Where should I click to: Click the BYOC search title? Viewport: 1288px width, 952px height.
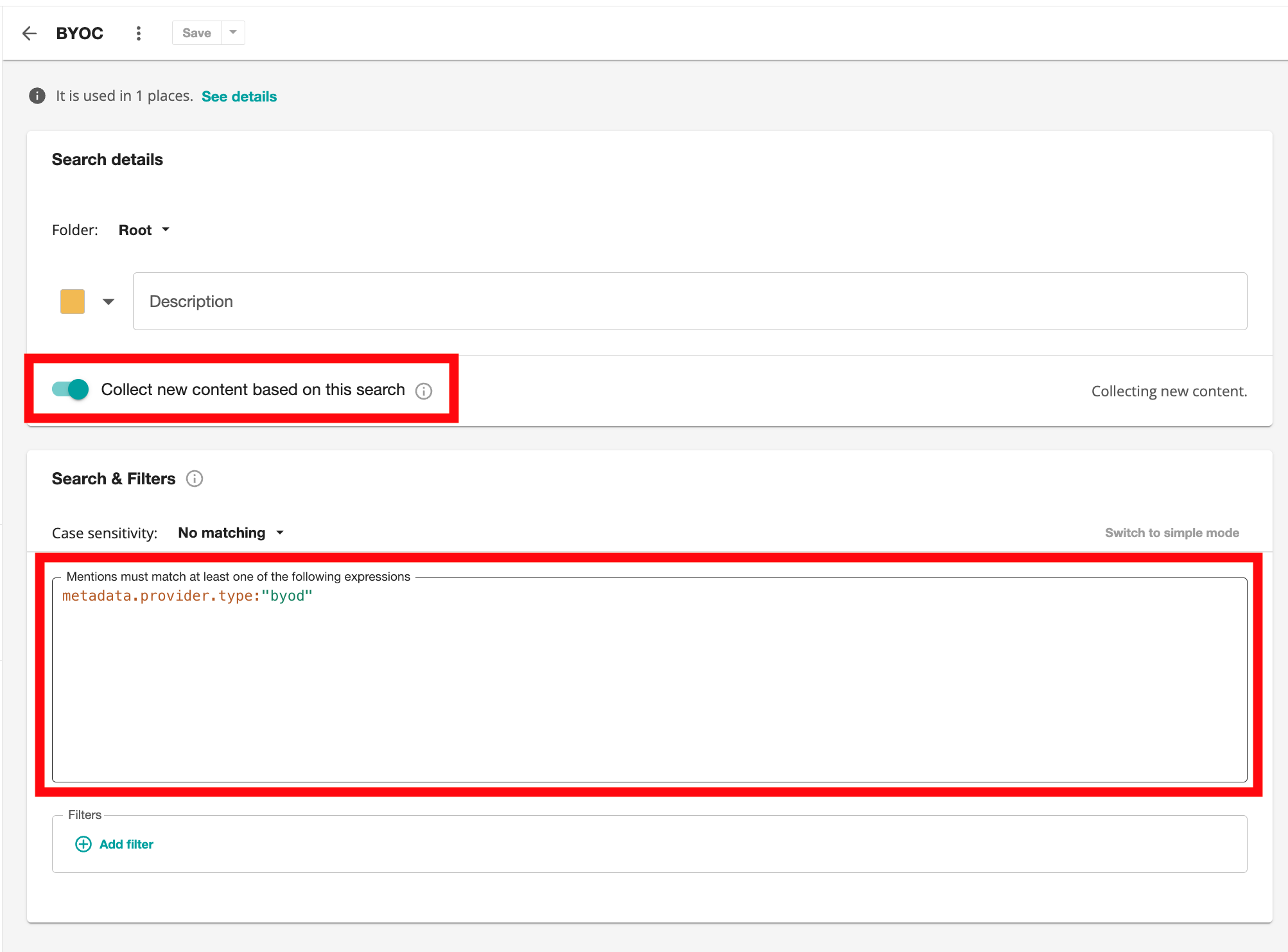80,33
